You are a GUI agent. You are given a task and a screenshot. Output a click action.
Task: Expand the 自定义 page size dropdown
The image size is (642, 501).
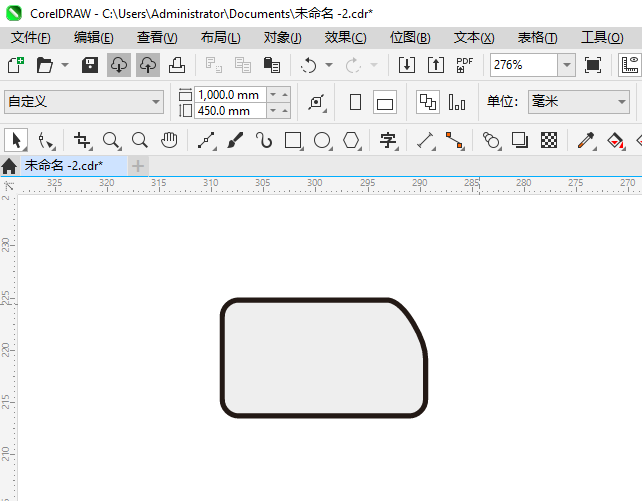click(156, 102)
